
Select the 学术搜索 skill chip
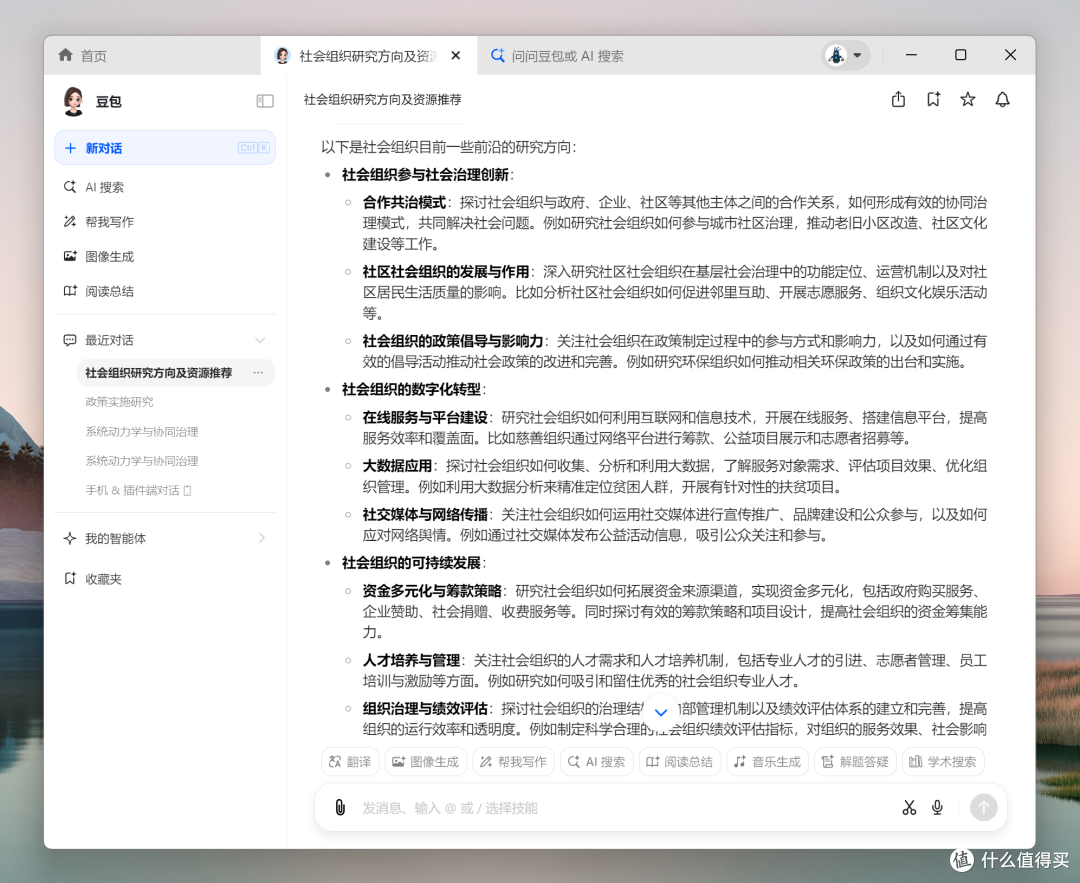coord(943,762)
